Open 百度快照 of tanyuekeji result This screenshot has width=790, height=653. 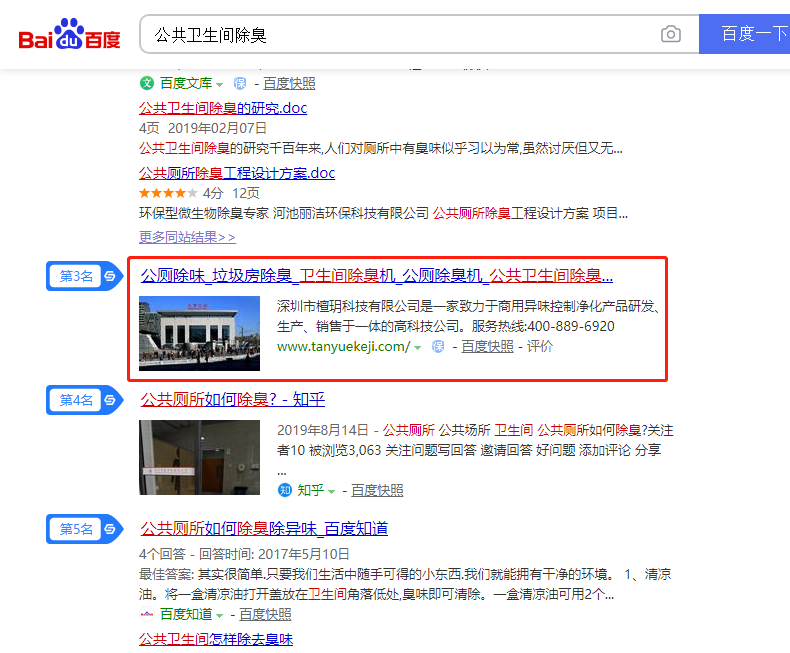click(487, 347)
